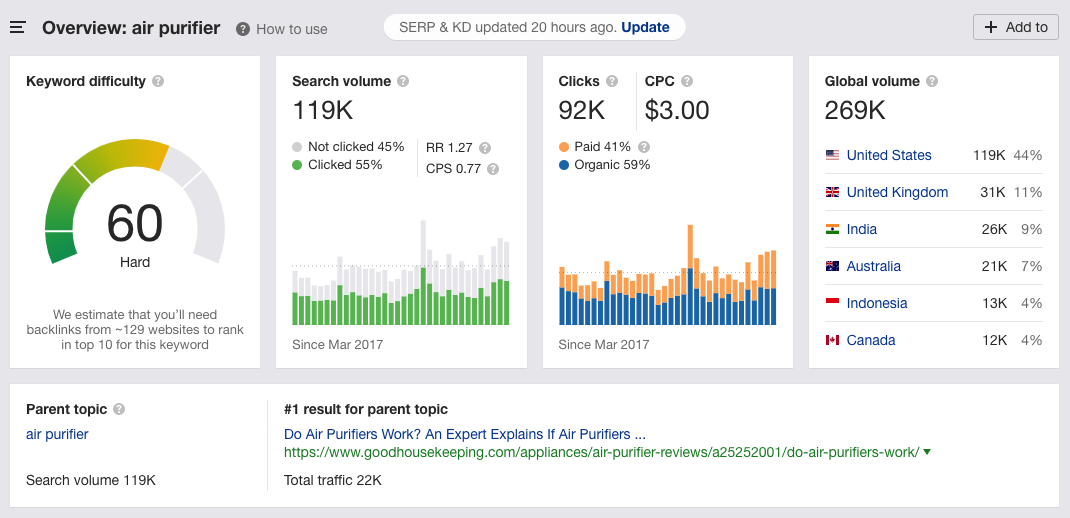
Task: Open the How to use link
Action: 282,29
